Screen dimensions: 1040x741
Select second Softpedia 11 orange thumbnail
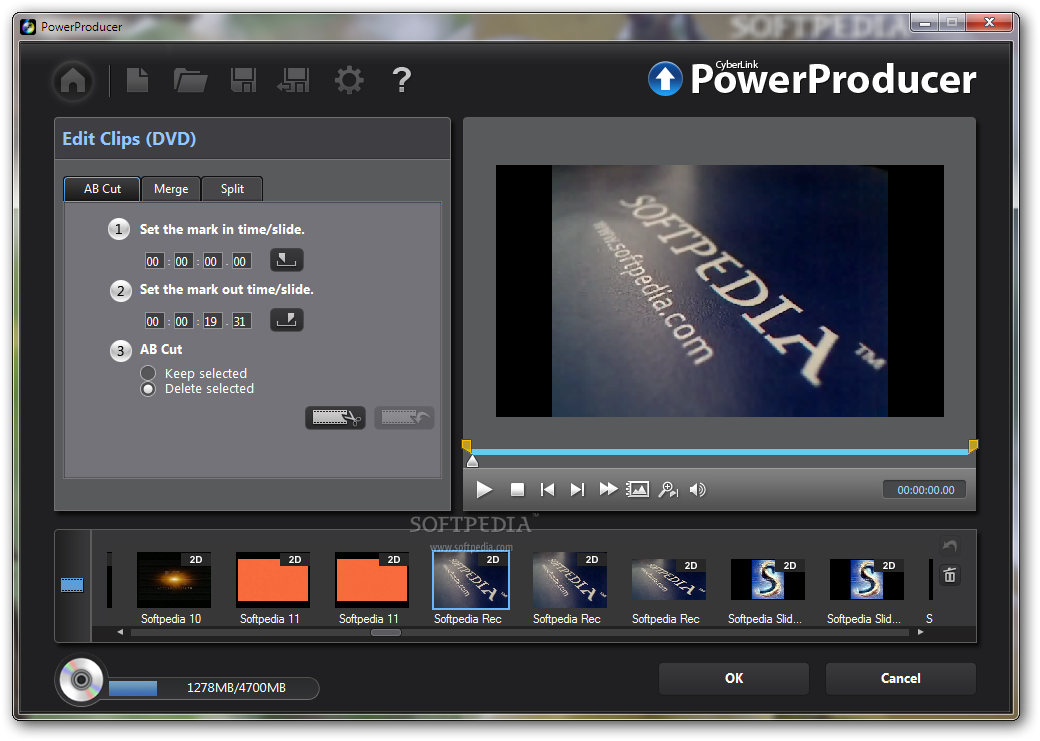[x=371, y=580]
